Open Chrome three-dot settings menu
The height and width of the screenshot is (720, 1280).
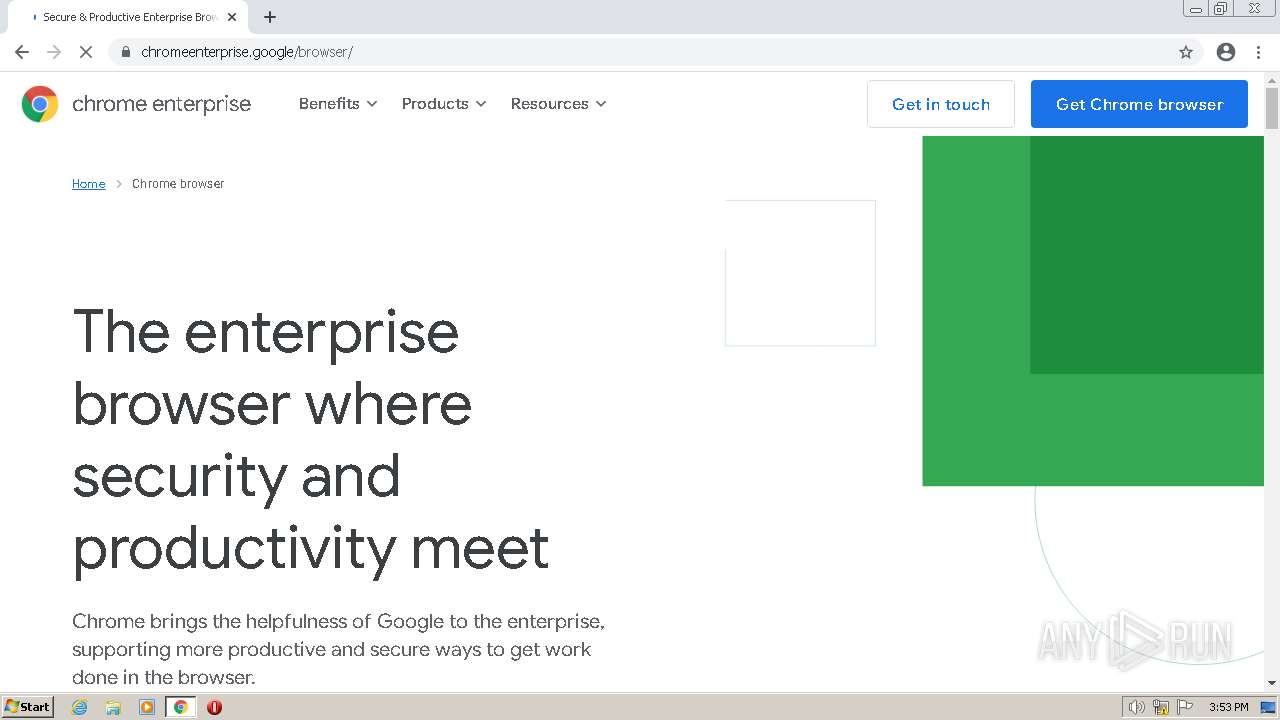1258,52
